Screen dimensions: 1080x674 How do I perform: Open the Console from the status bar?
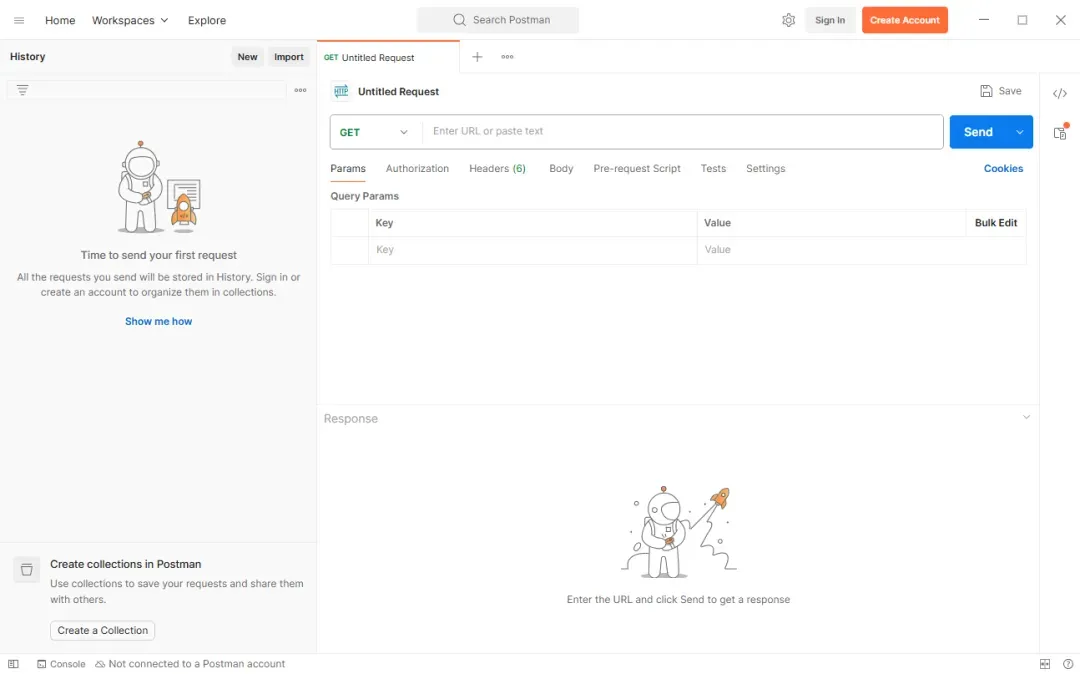pos(61,664)
